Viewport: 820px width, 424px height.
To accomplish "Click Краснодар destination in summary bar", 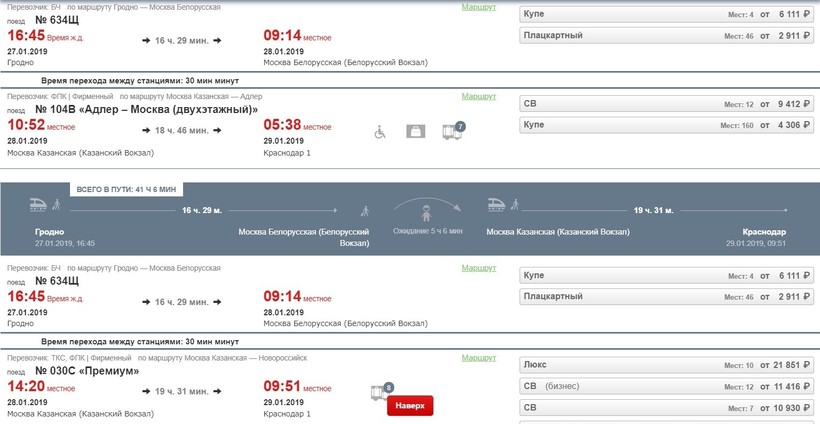I will point(764,232).
